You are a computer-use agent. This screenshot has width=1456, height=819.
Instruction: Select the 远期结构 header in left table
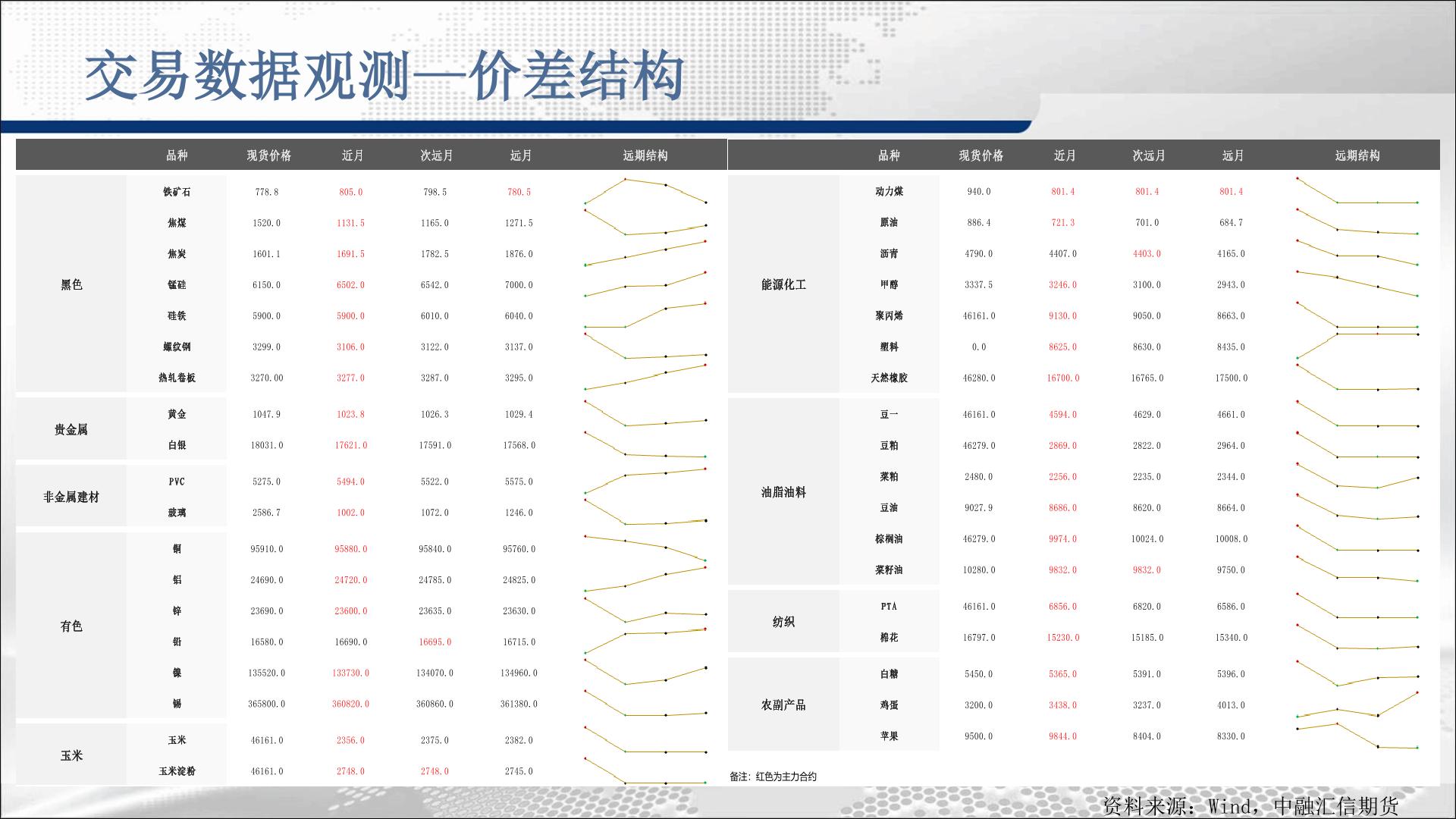point(645,155)
